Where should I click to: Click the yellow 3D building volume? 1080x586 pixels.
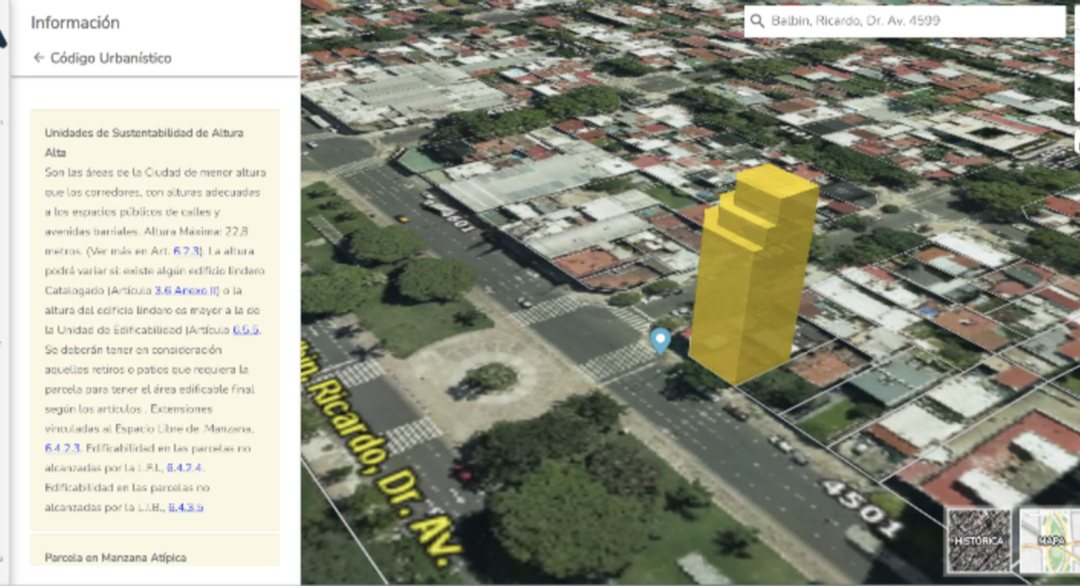754,274
